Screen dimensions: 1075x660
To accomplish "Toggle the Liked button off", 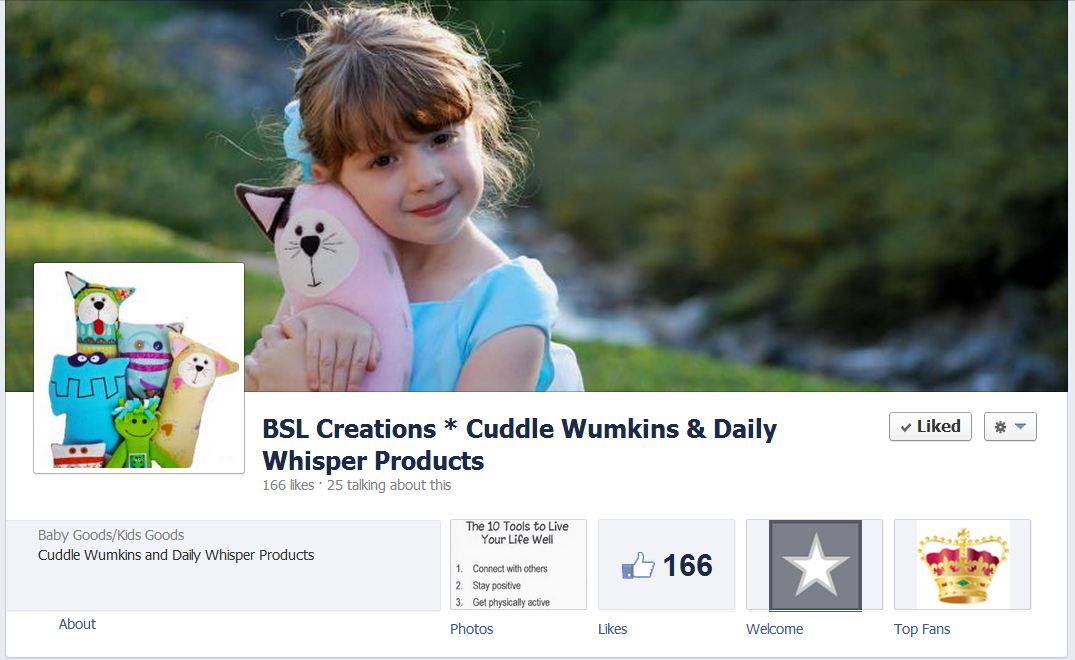I will coord(930,427).
